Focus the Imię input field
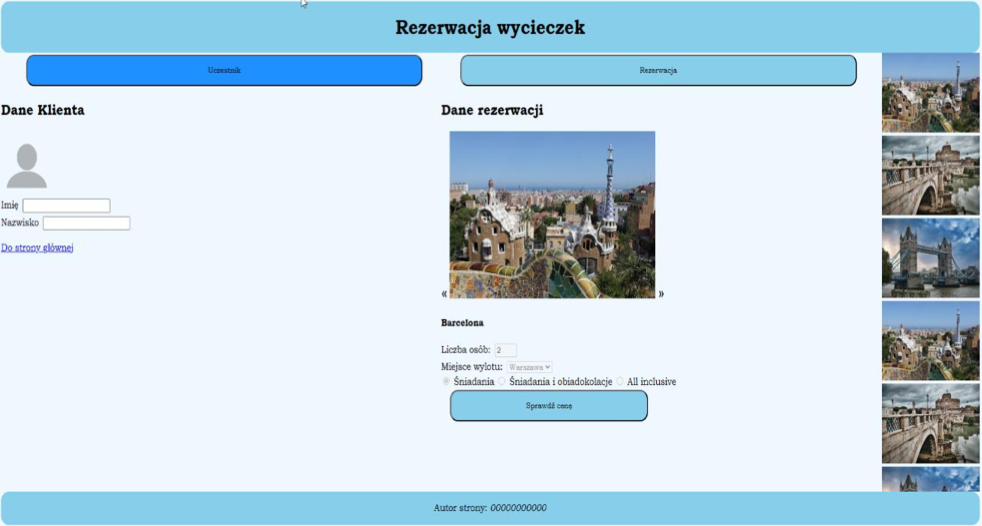The image size is (982, 526). (x=66, y=205)
